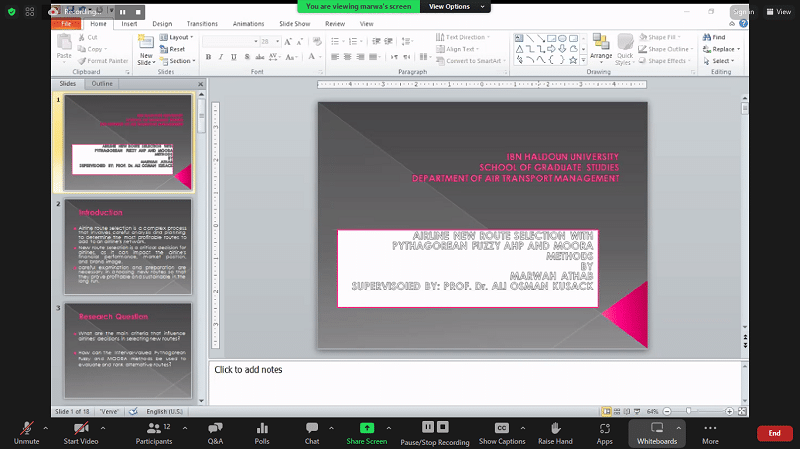Click the zoom slider in status bar
The image size is (800, 449).
[x=689, y=411]
